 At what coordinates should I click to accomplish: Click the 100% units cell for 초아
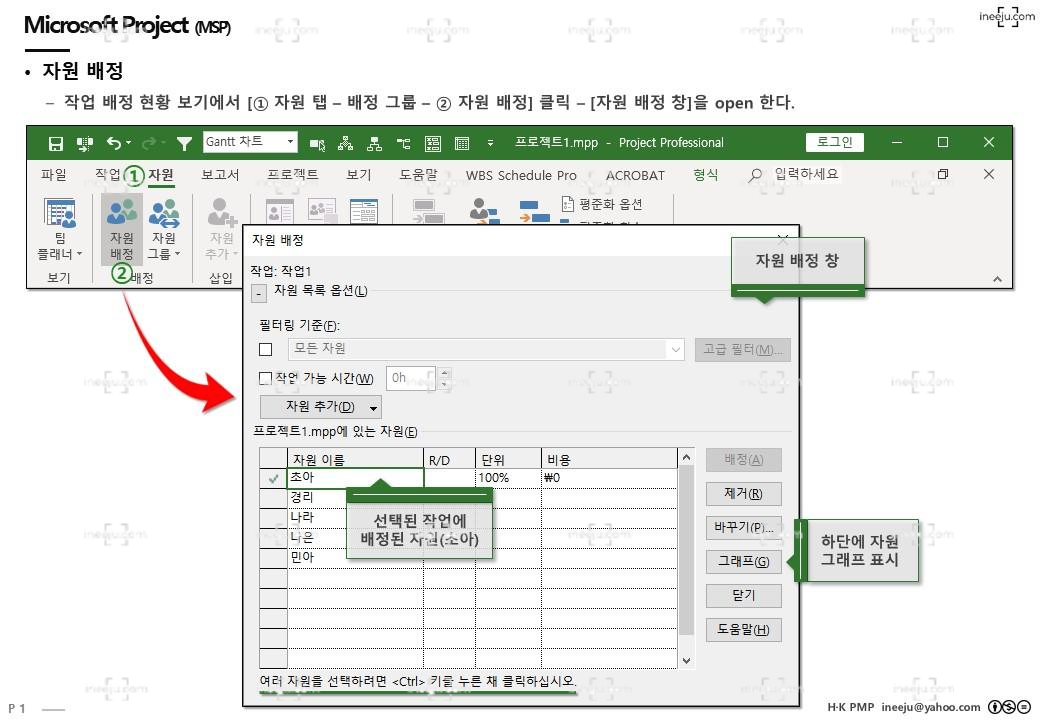(508, 478)
